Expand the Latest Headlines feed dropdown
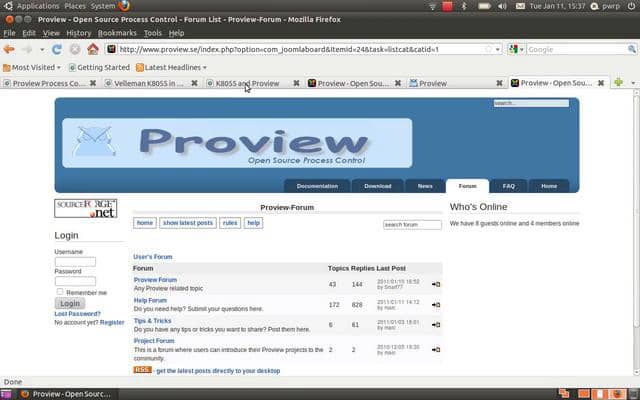 (x=205, y=68)
